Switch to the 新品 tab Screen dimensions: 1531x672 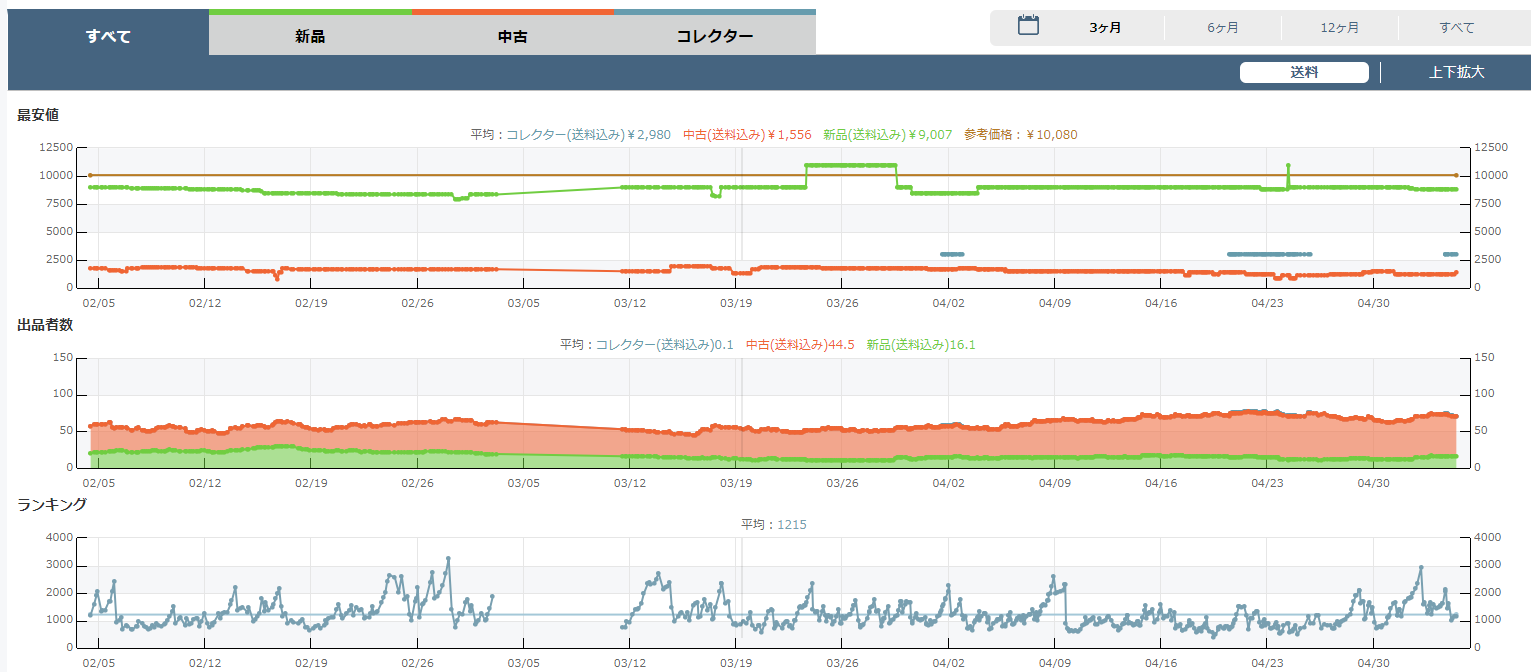point(310,37)
